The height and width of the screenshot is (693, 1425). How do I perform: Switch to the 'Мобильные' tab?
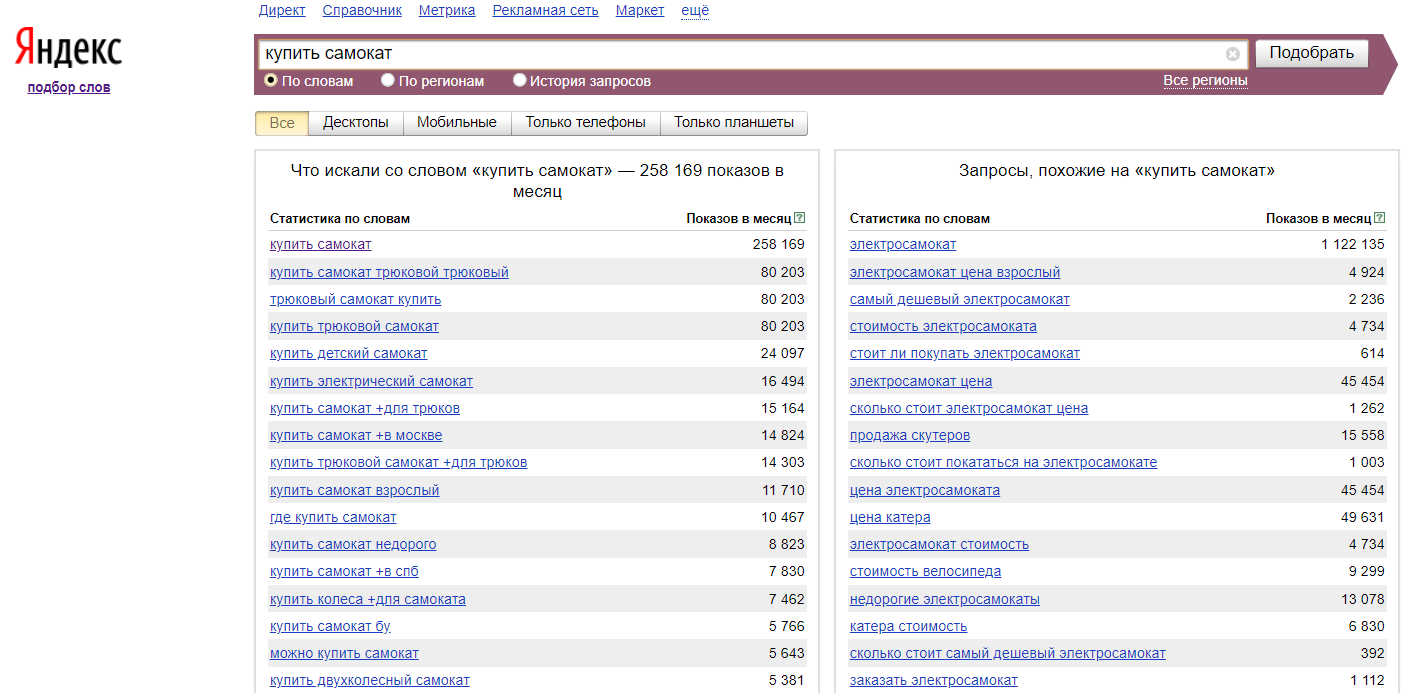pyautogui.click(x=457, y=123)
